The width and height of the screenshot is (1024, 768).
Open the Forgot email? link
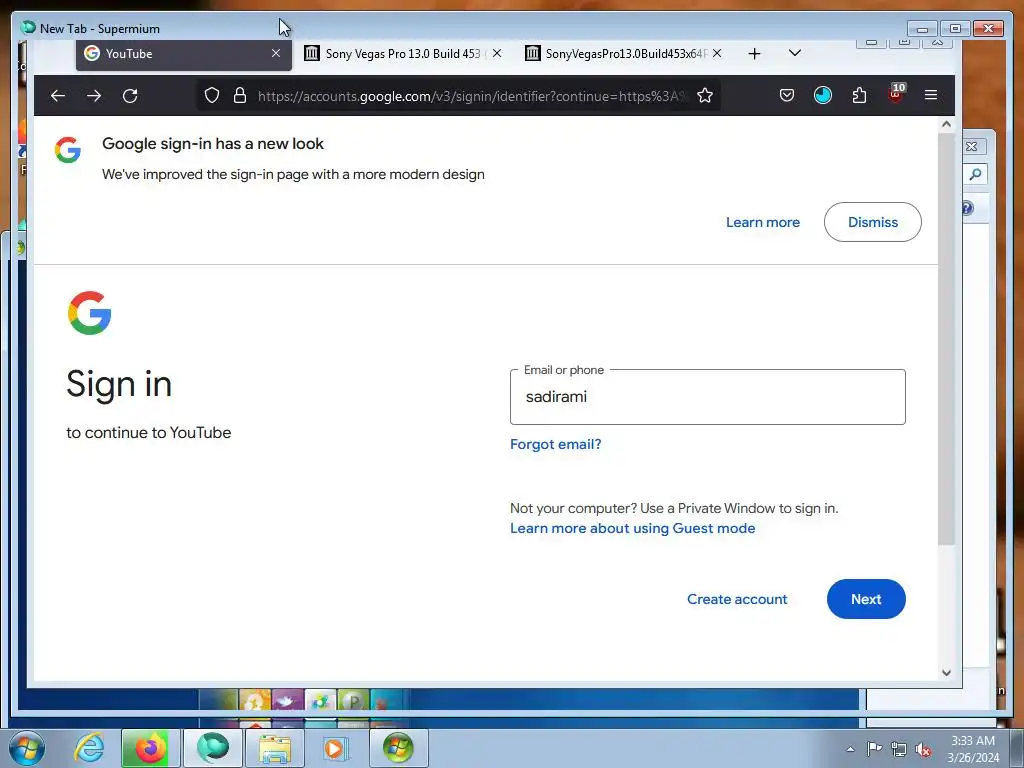tap(556, 445)
